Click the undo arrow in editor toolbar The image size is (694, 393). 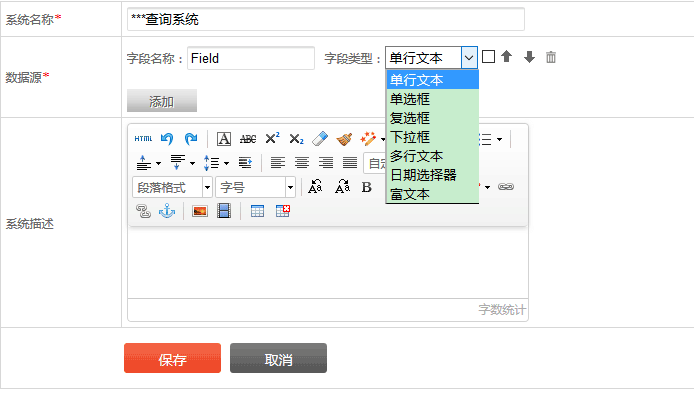(x=167, y=139)
